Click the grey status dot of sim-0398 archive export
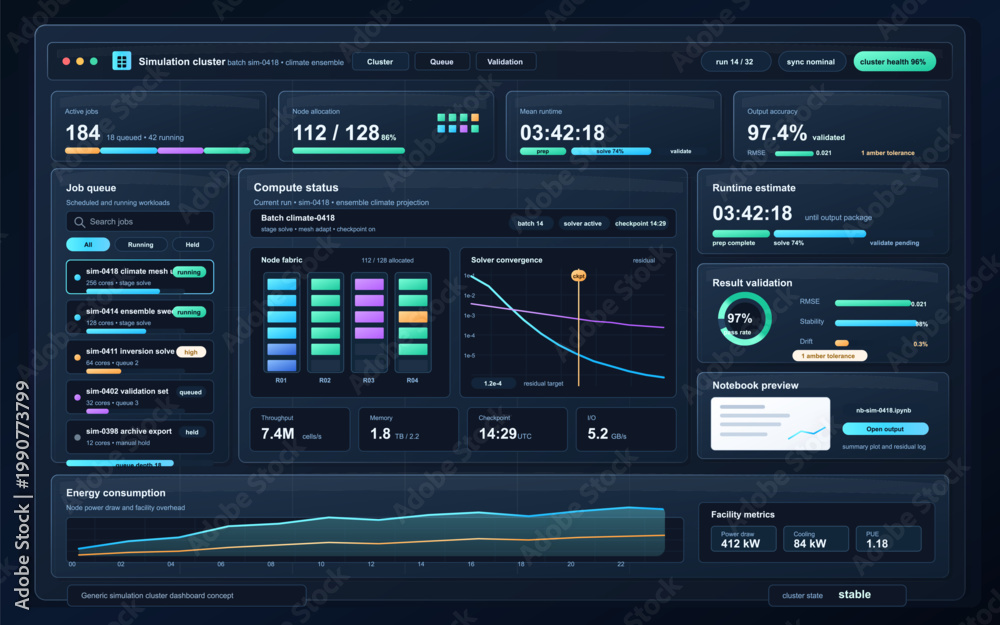Viewport: 1000px width, 625px height. pos(77,438)
